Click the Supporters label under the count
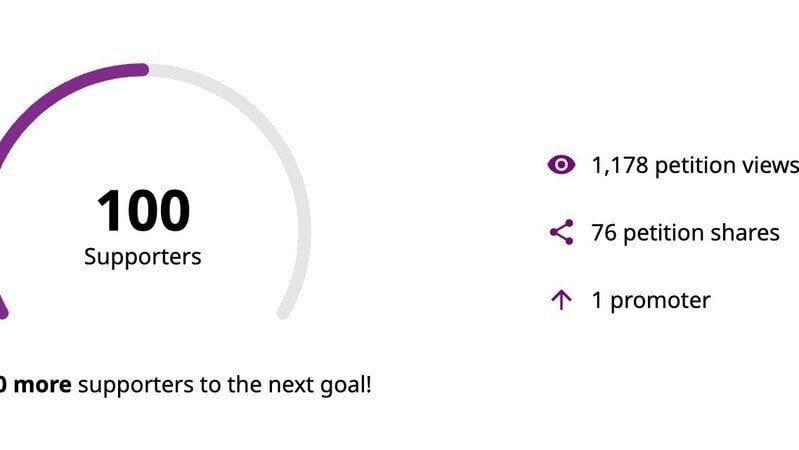Screen dimensions: 799x450 point(143,257)
